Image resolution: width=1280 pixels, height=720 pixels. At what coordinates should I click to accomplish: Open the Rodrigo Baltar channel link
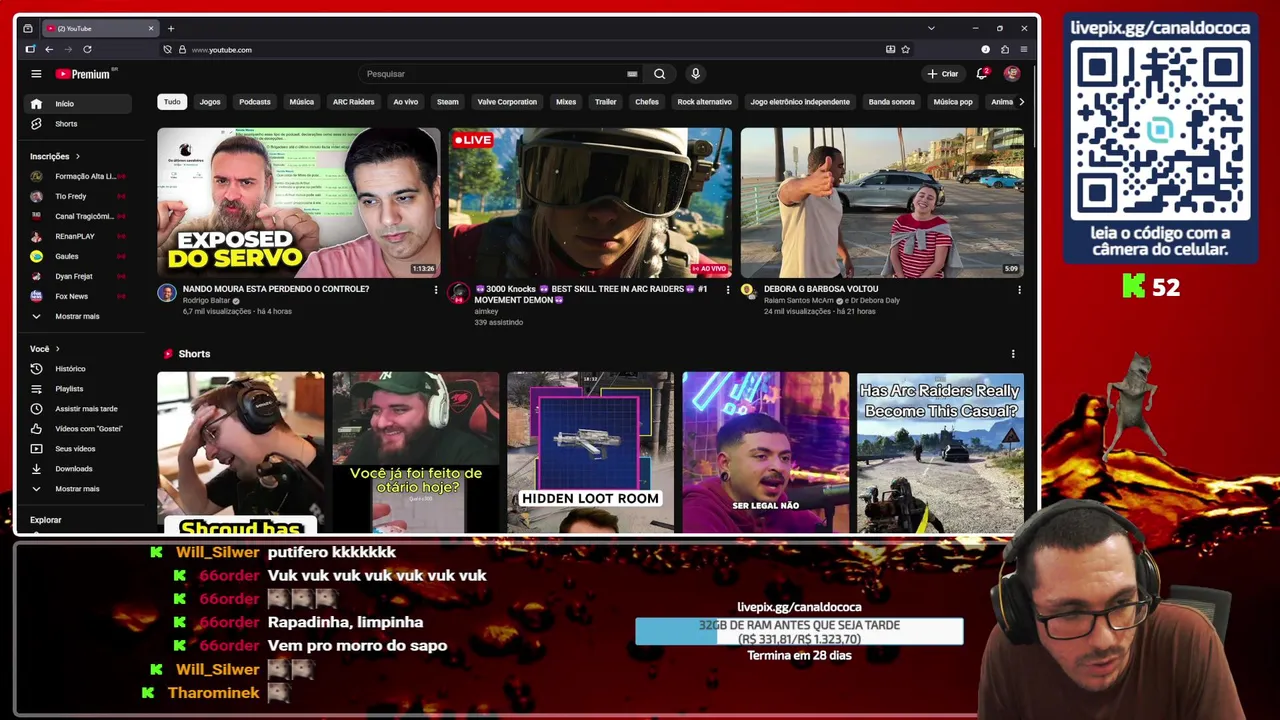(x=207, y=301)
